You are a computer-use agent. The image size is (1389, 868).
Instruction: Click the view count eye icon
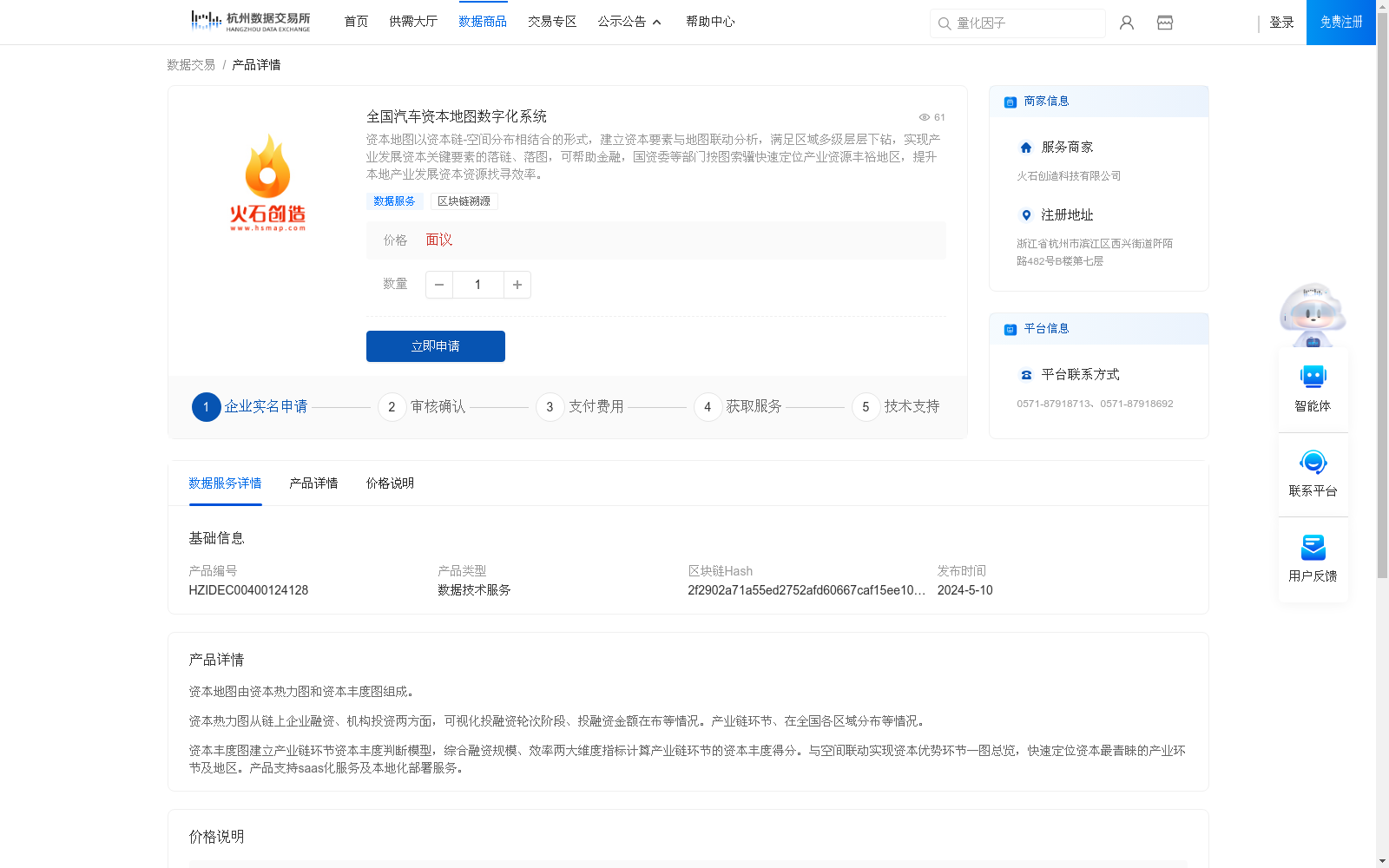[925, 117]
